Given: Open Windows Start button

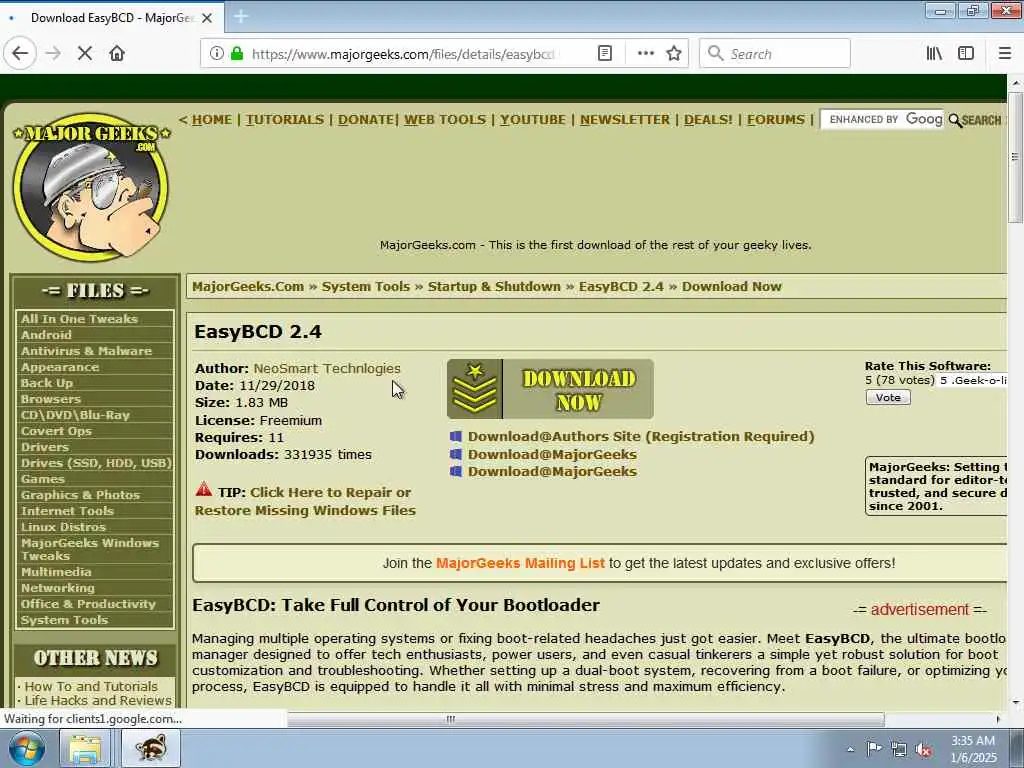Looking at the screenshot, I should pyautogui.click(x=26, y=748).
